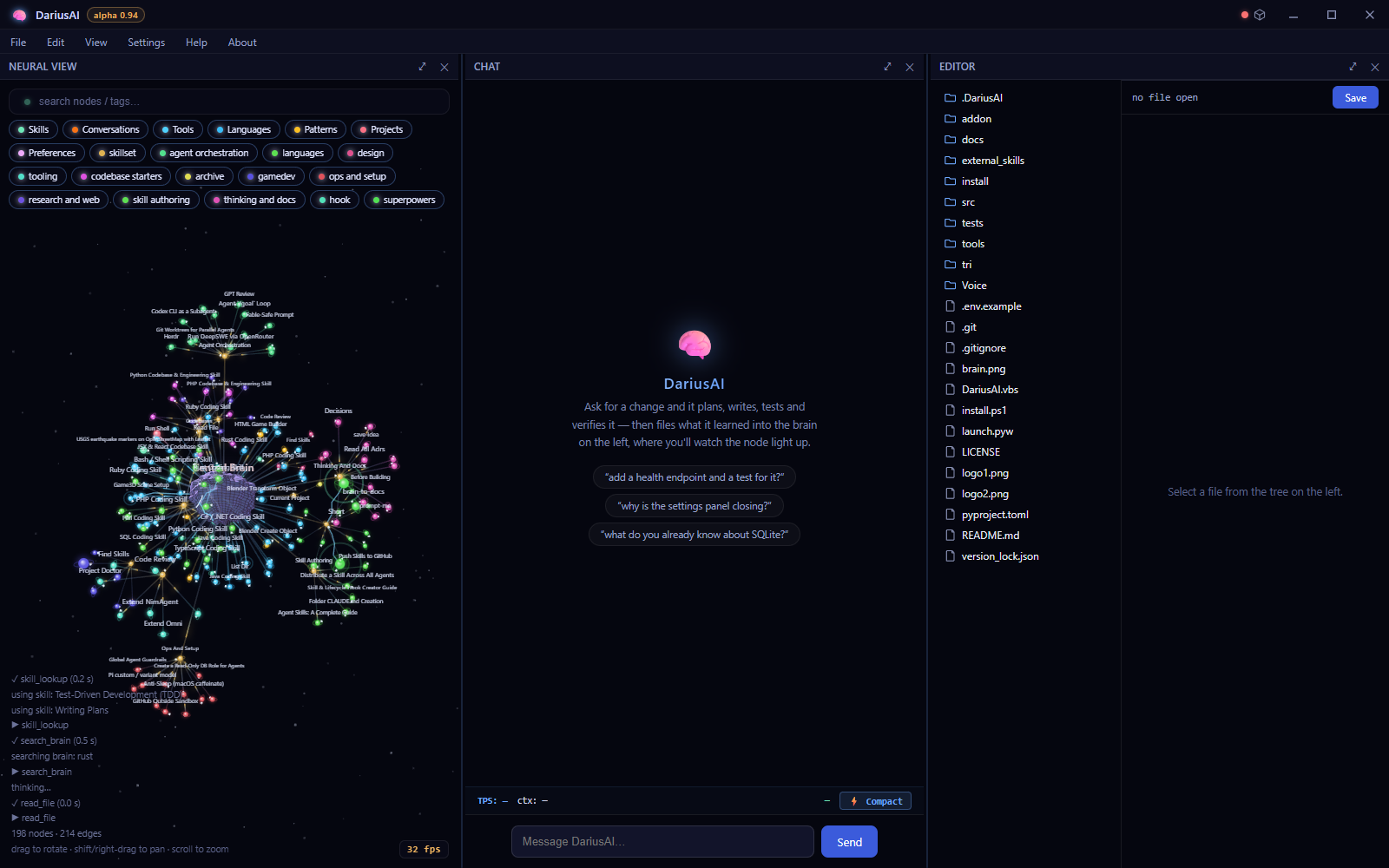Image resolution: width=1389 pixels, height=868 pixels.
Task: Toggle the Conversations tag filter
Action: (x=105, y=129)
